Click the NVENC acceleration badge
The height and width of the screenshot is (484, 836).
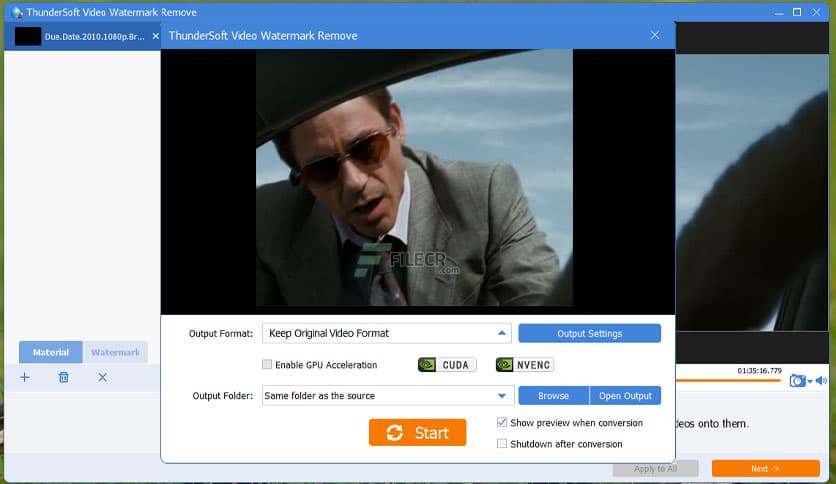(525, 365)
